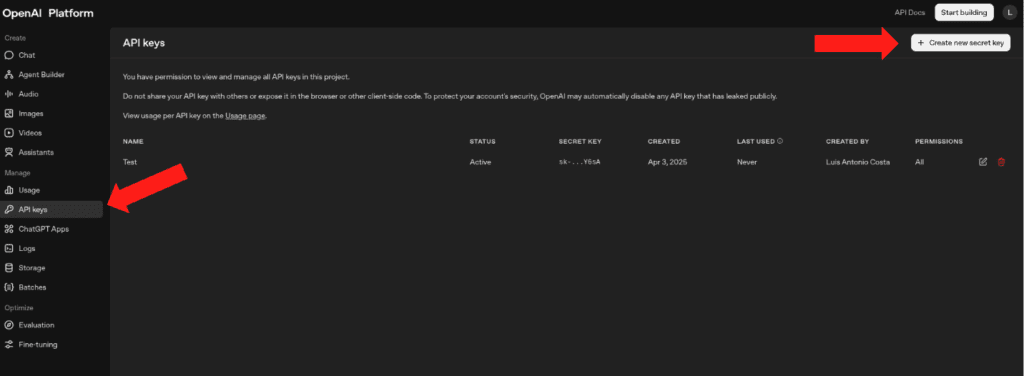1024x376 pixels.
Task: Click the PERMISSIONS column header
Action: tap(938, 141)
